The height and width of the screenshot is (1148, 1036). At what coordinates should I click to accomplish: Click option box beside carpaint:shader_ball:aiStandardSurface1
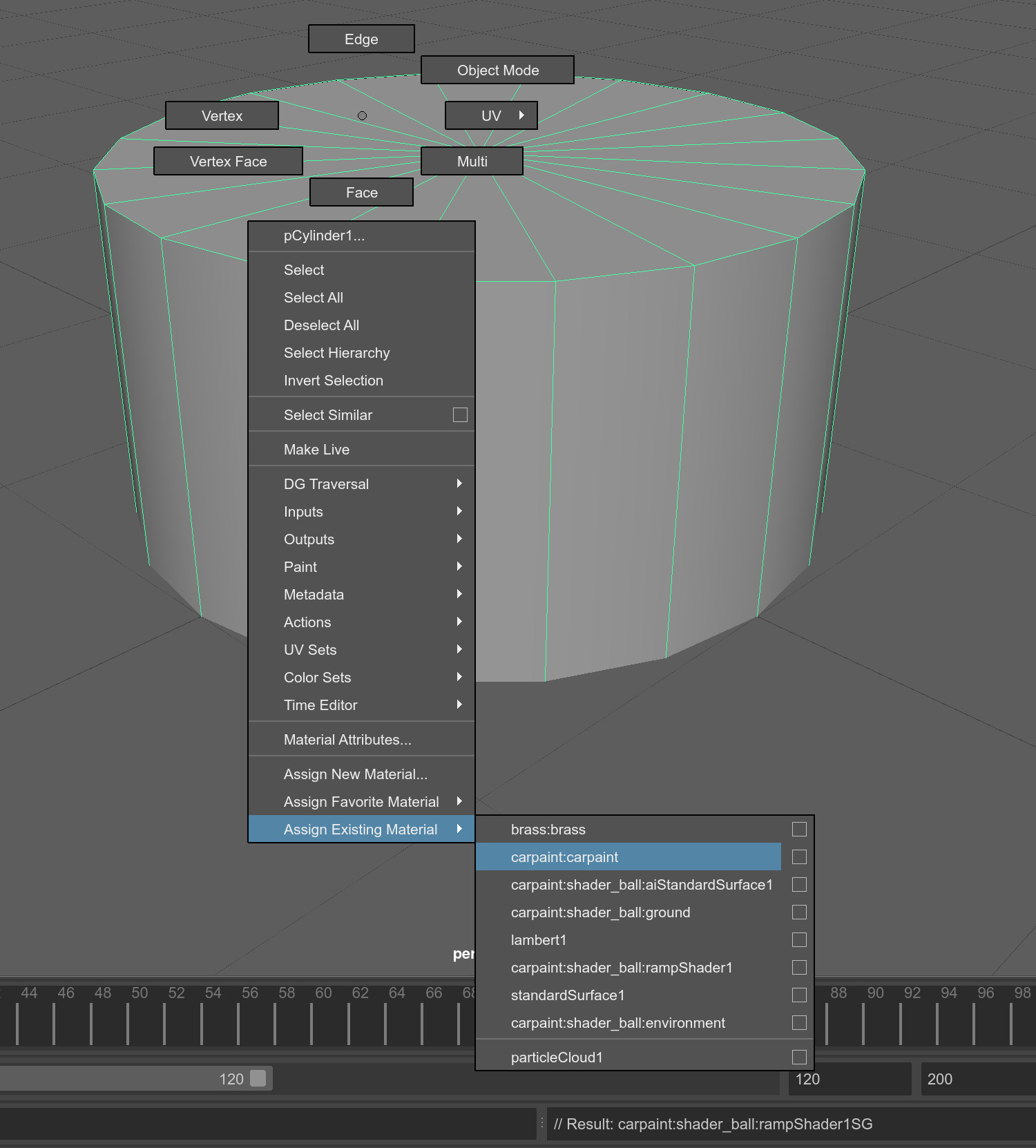pos(799,884)
